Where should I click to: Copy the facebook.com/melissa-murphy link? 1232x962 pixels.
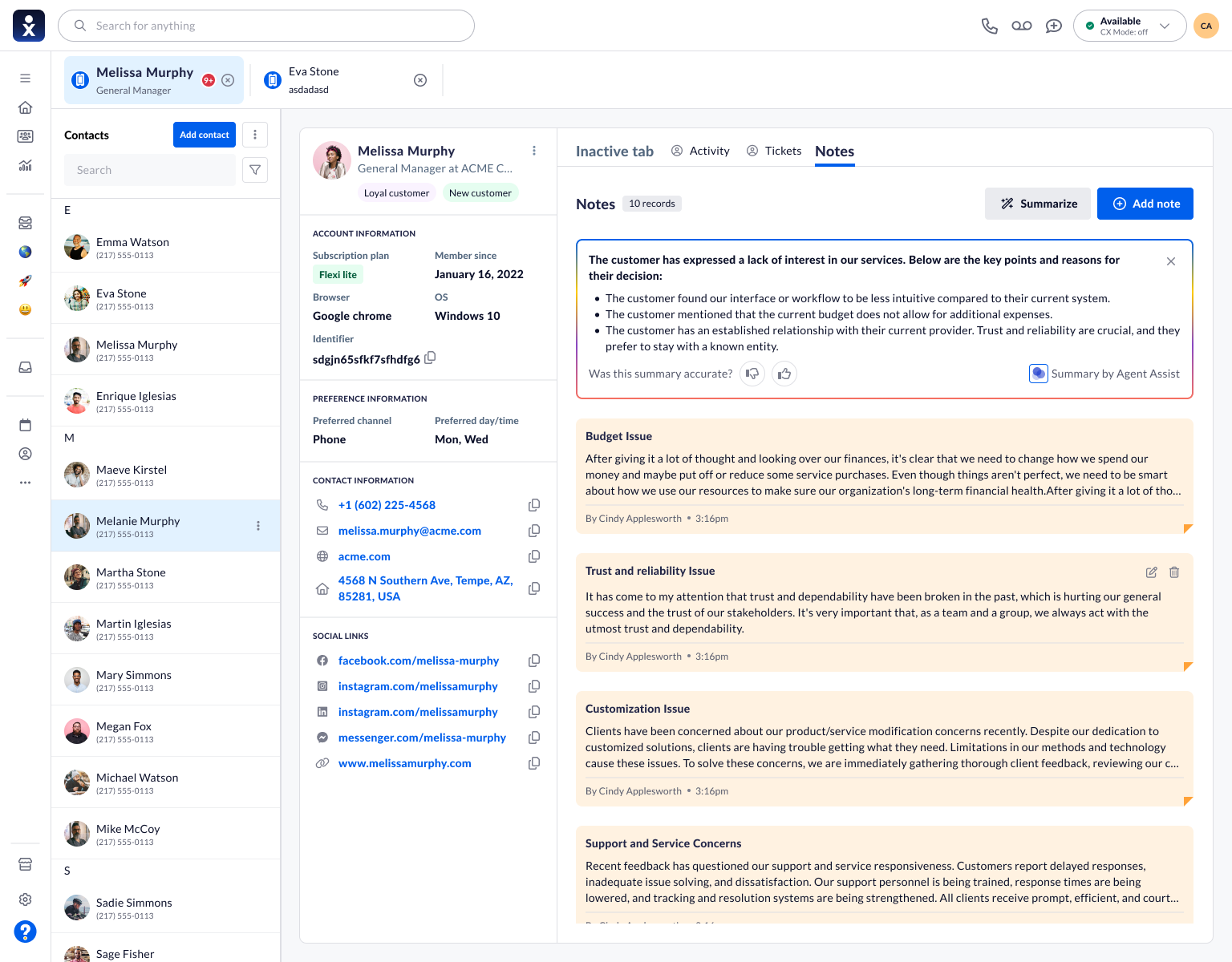[534, 661]
